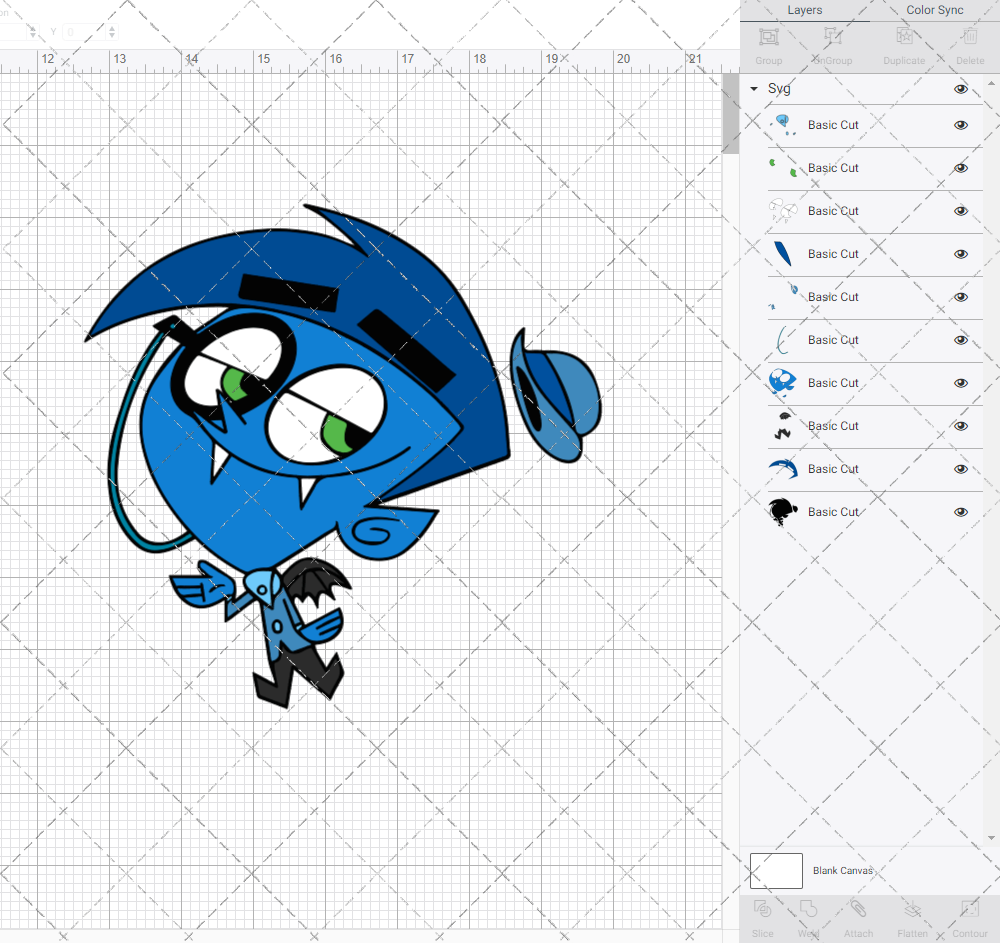Click the Blank Canvas label
The image size is (1000, 943).
(842, 870)
